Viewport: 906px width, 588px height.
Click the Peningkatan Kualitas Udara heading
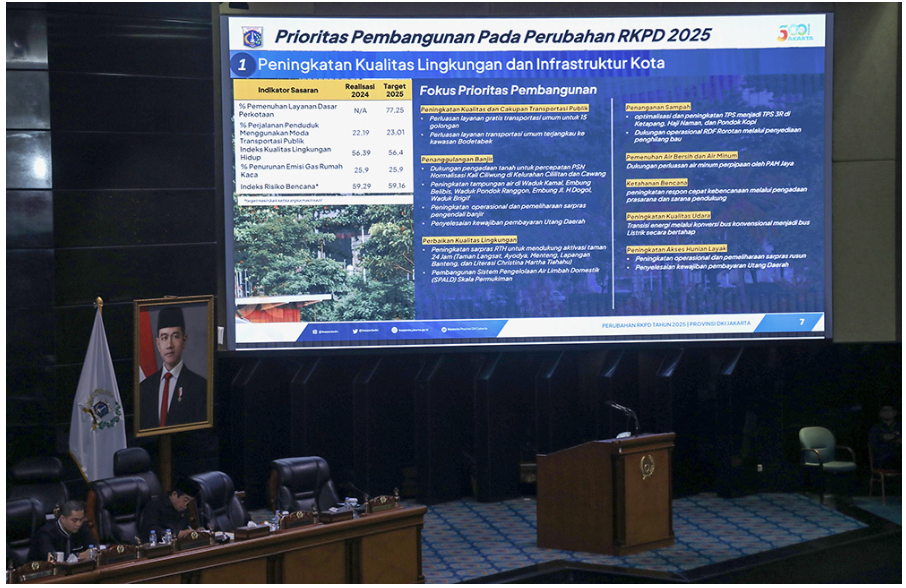[668, 215]
